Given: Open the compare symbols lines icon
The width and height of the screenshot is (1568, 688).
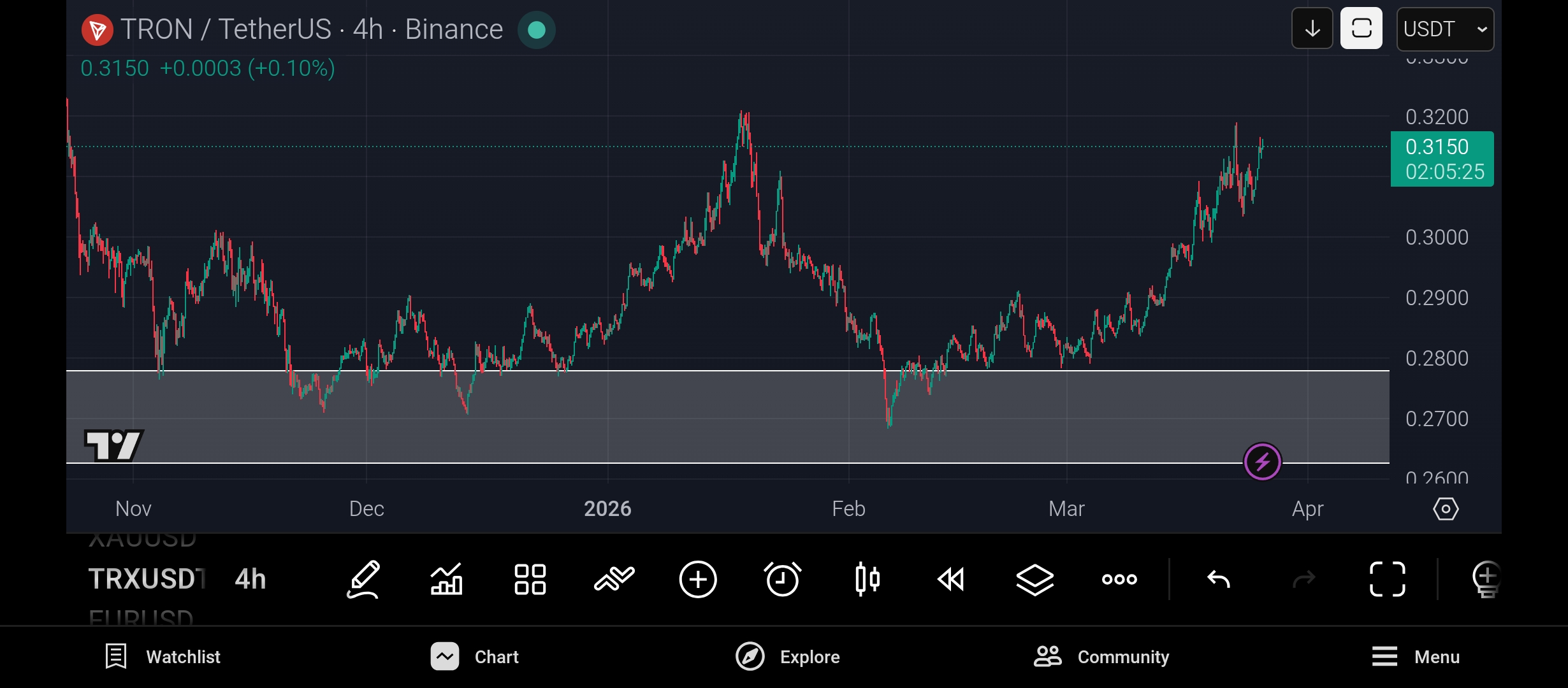Looking at the screenshot, I should [x=614, y=579].
